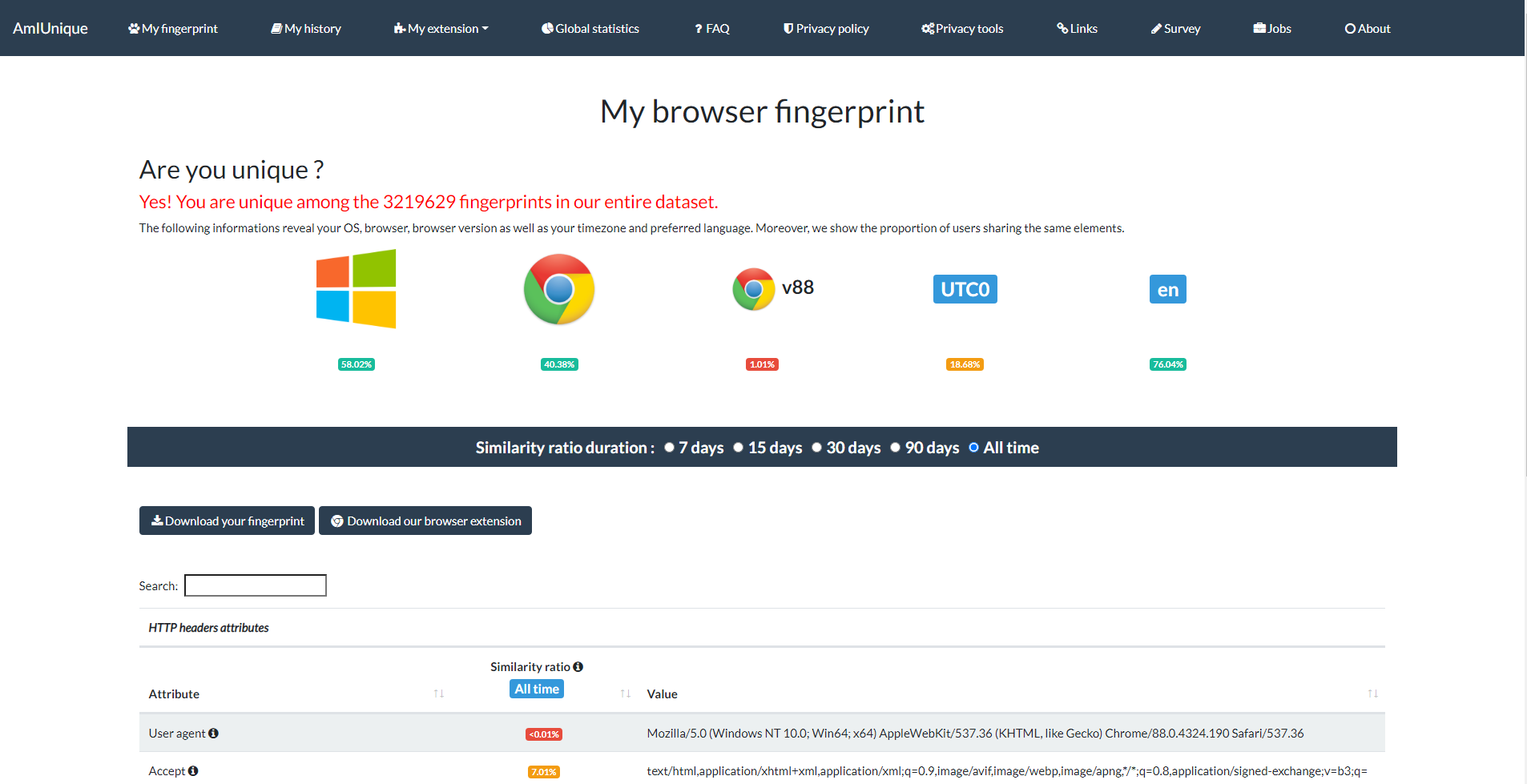The height and width of the screenshot is (784, 1527).
Task: Click info icon next to Accept
Action: click(193, 771)
